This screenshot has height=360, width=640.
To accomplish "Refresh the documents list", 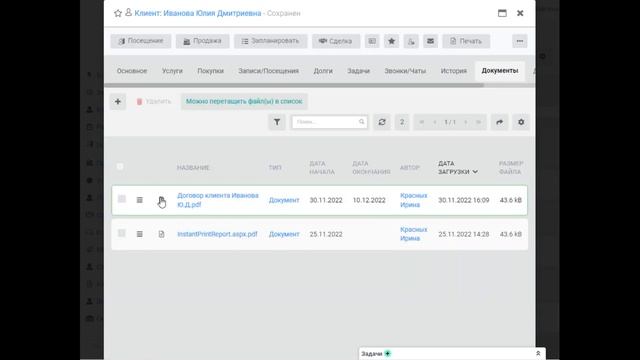I will point(382,122).
